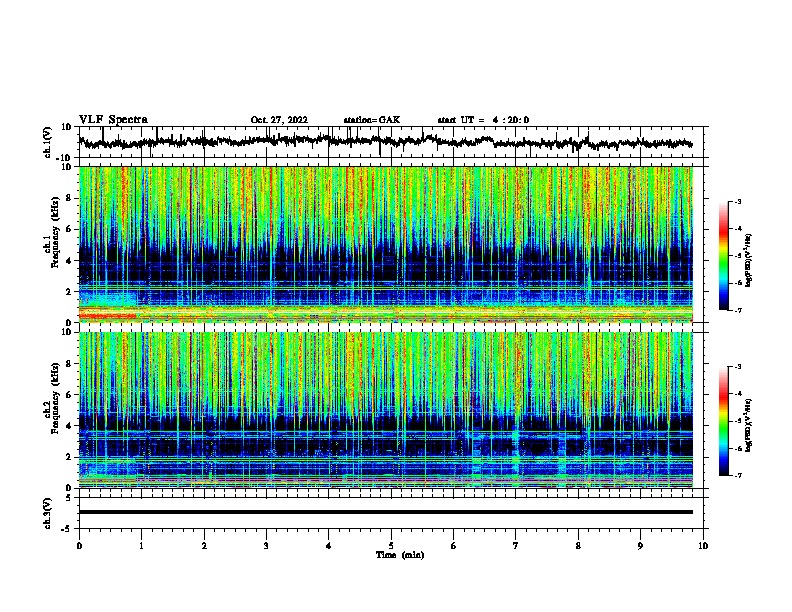Click the "station=GAK" header label

pos(372,120)
